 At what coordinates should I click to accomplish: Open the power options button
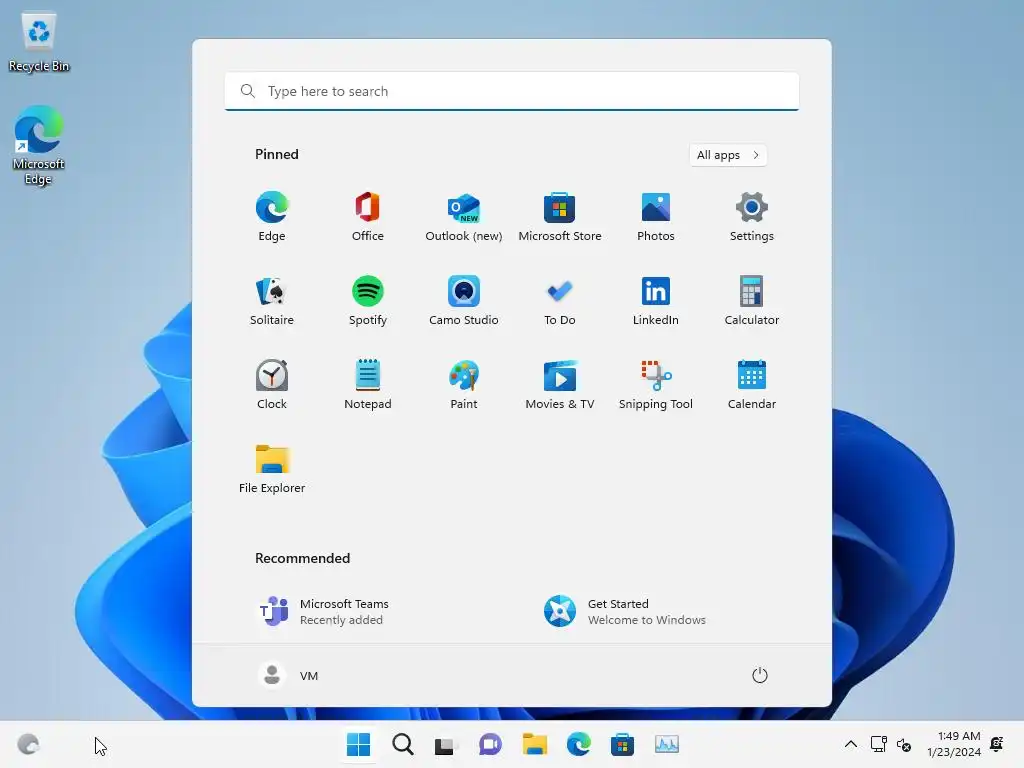click(759, 675)
